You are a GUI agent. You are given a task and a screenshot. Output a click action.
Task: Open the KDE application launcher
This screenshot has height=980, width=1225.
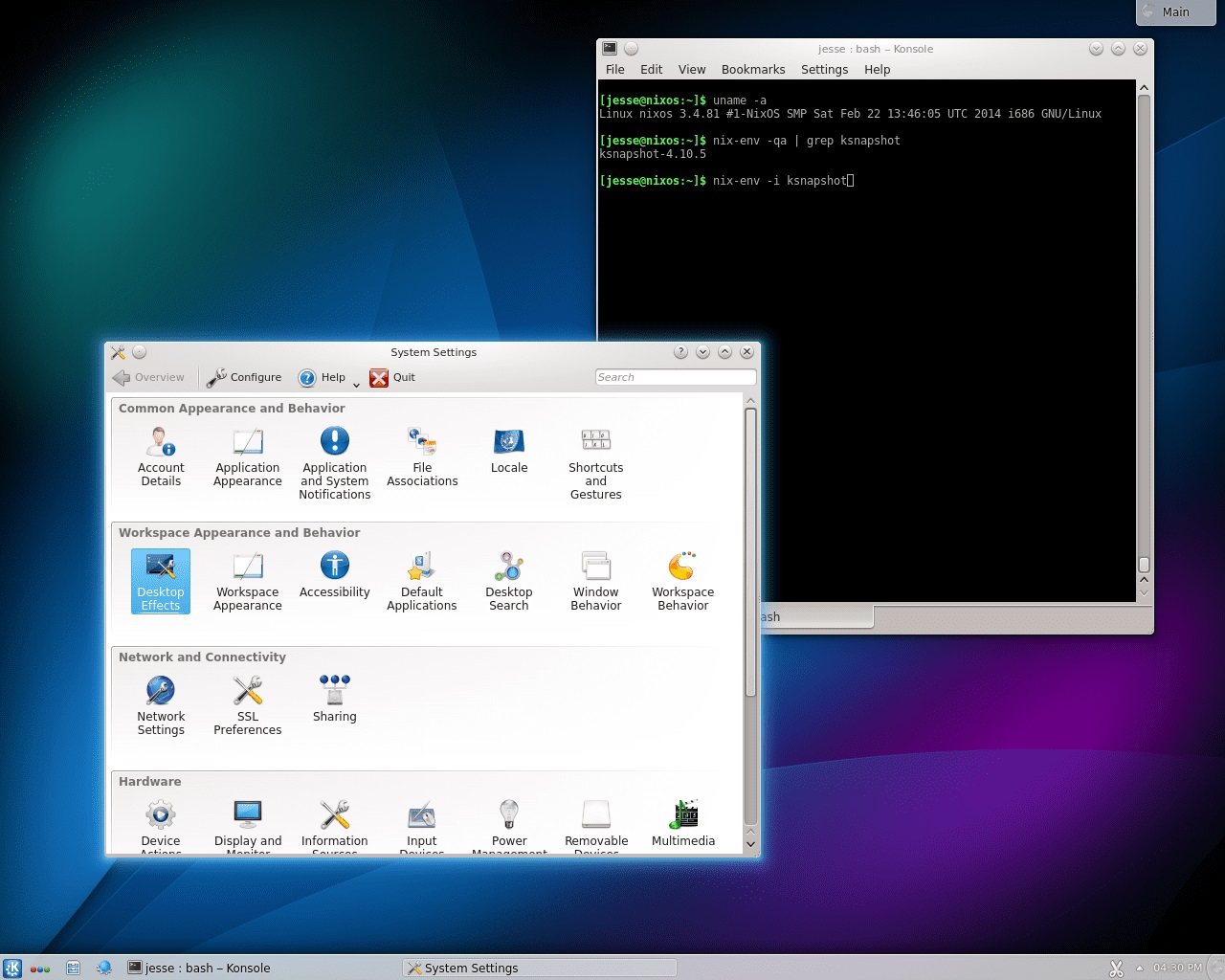pos(12,968)
